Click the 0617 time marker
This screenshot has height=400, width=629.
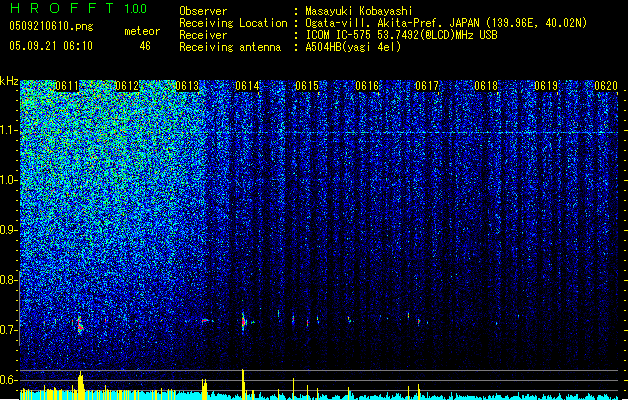pyautogui.click(x=427, y=86)
